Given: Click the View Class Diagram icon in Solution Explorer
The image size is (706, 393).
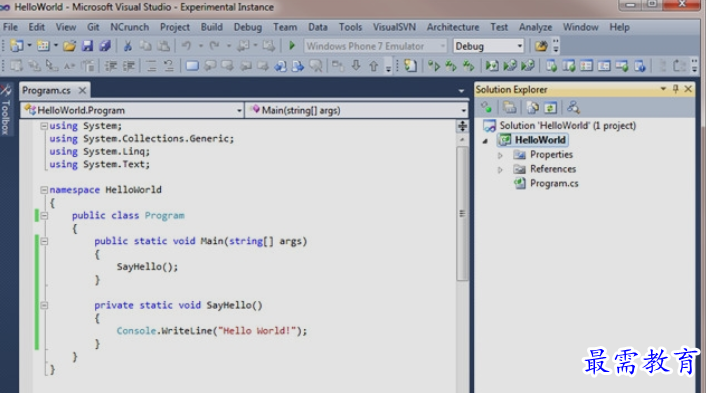Looking at the screenshot, I should point(573,108).
